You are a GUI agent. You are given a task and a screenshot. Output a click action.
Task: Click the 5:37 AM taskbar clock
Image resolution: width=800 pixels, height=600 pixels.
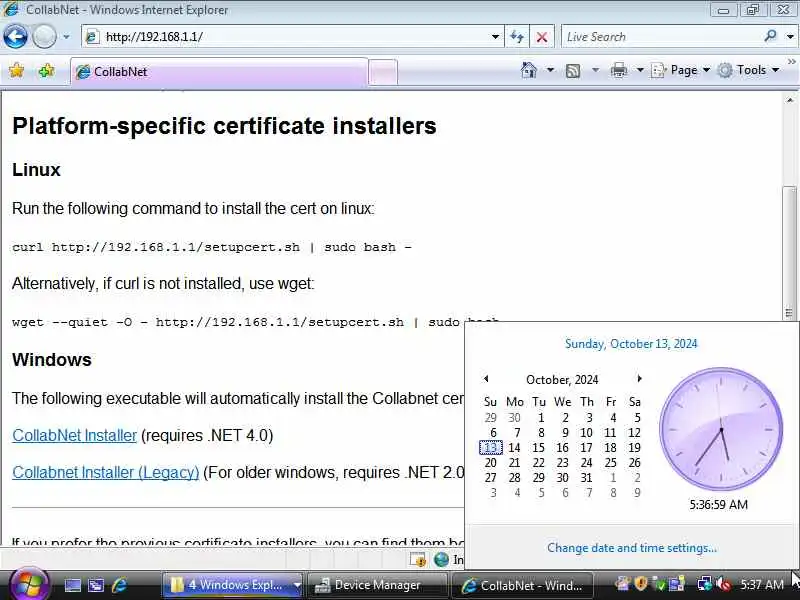pos(762,585)
